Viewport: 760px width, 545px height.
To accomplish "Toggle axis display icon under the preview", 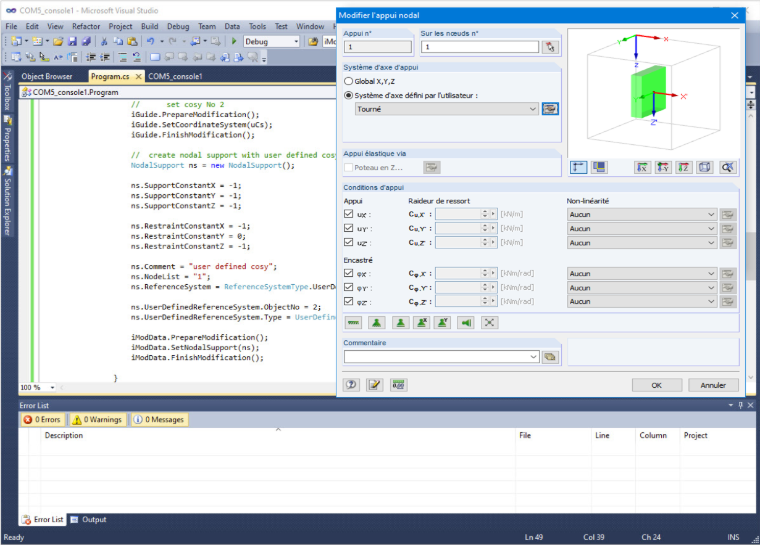I will (578, 168).
